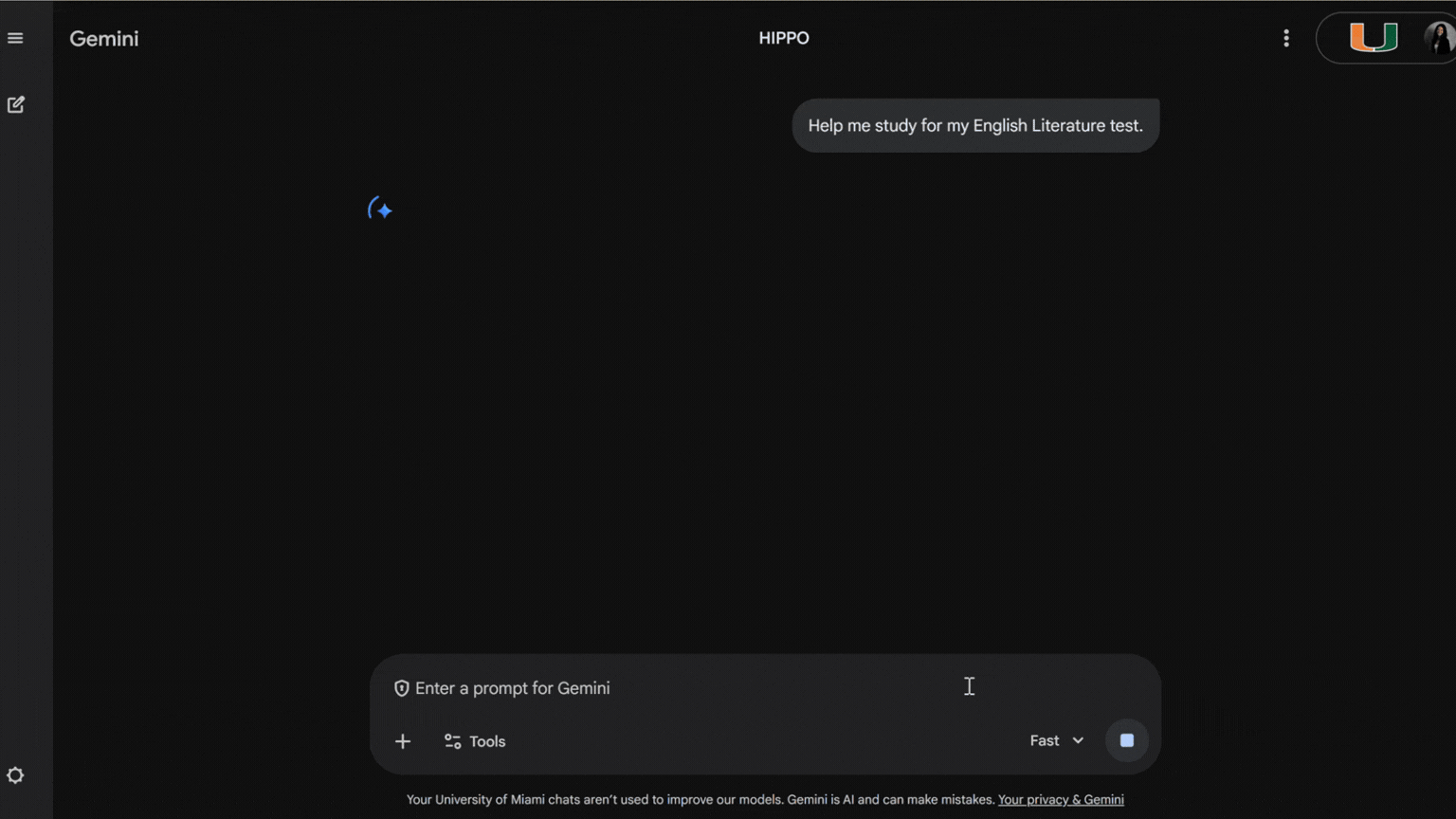The image size is (1456, 819).
Task: Open the three-dot conversation options menu
Action: (x=1286, y=38)
